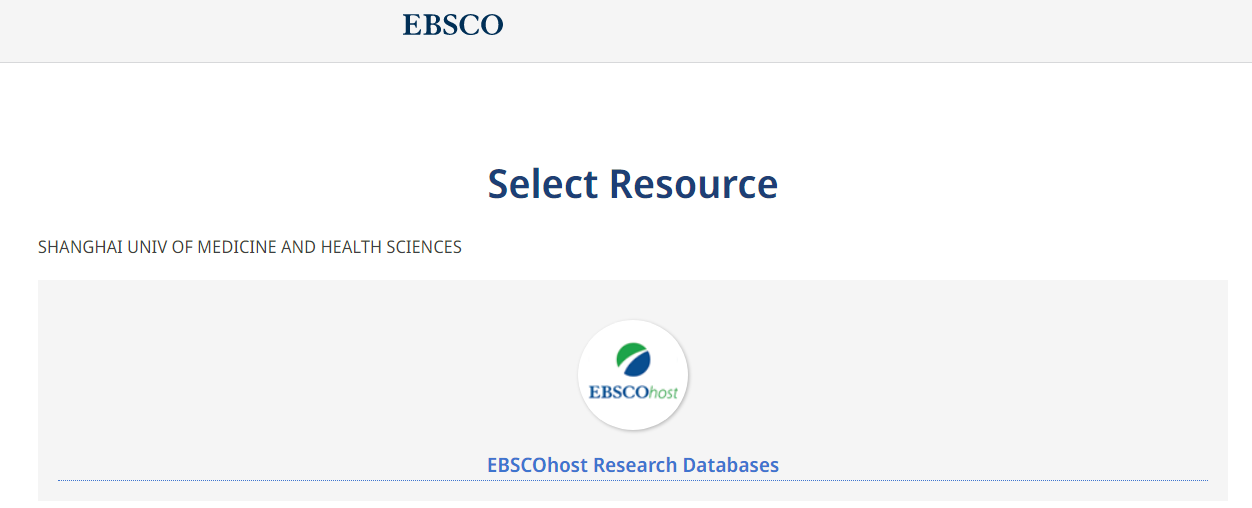Click the Shanghai Univ of Medicine institution name

[249, 247]
